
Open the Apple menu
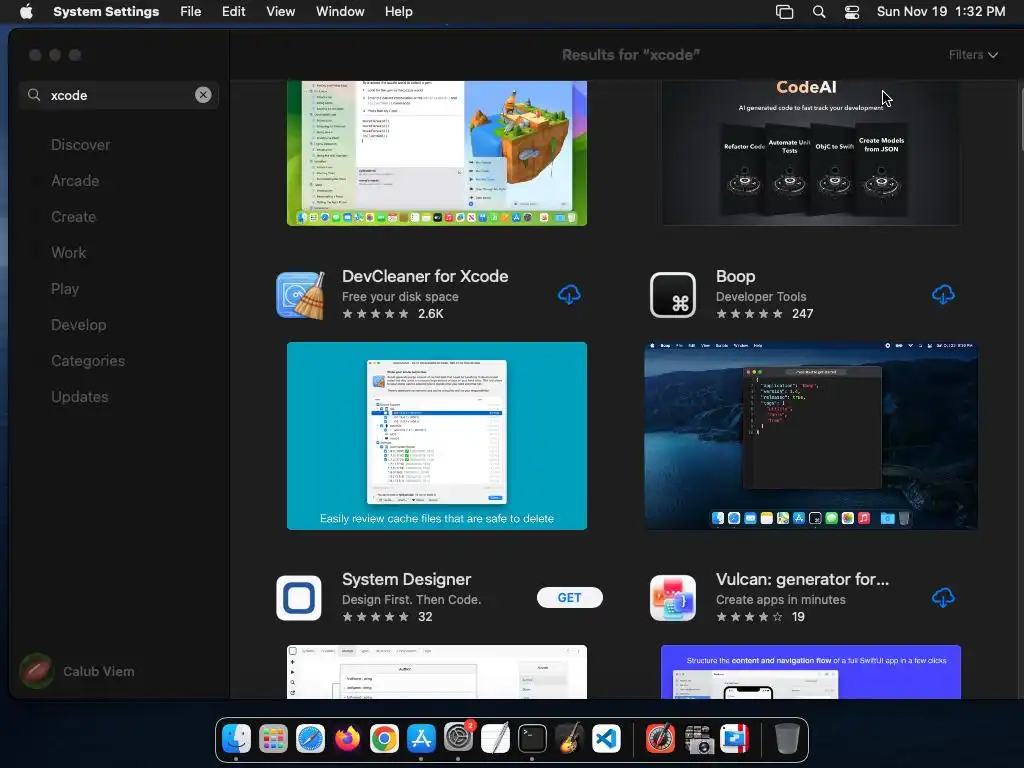[x=26, y=11]
